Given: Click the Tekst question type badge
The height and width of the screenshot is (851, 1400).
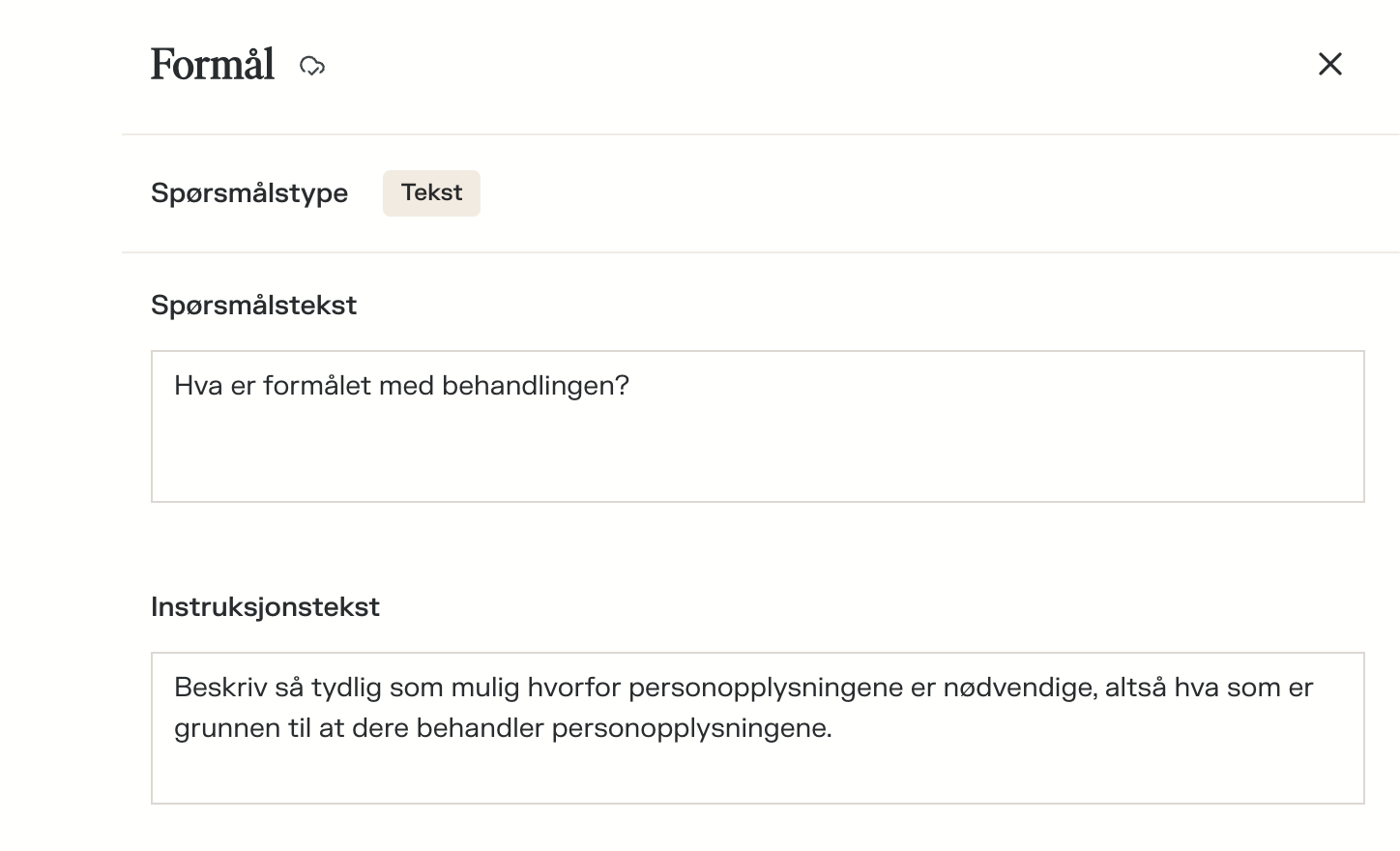Looking at the screenshot, I should (431, 192).
